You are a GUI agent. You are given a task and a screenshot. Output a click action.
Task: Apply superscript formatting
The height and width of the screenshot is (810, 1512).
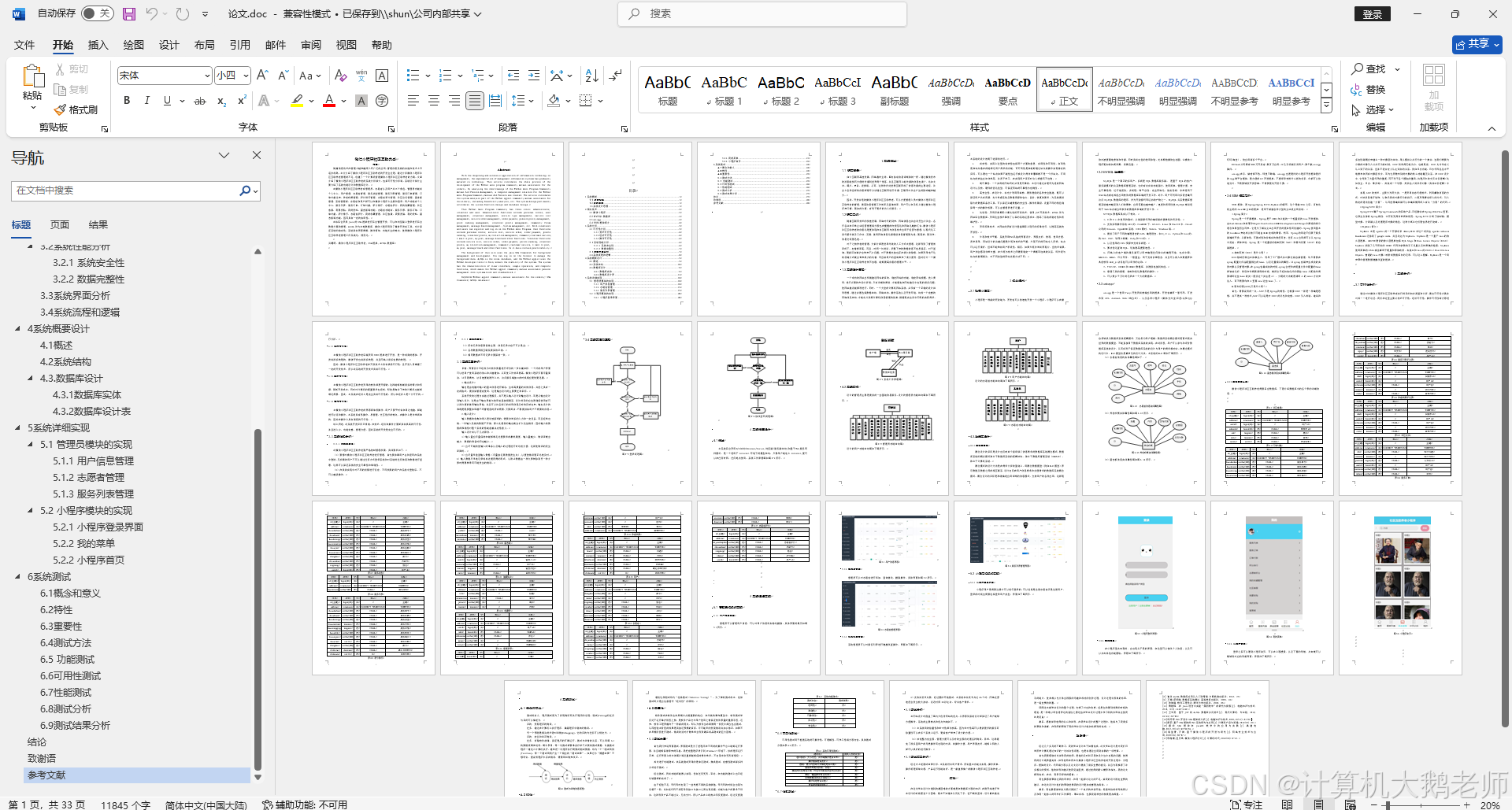click(241, 101)
